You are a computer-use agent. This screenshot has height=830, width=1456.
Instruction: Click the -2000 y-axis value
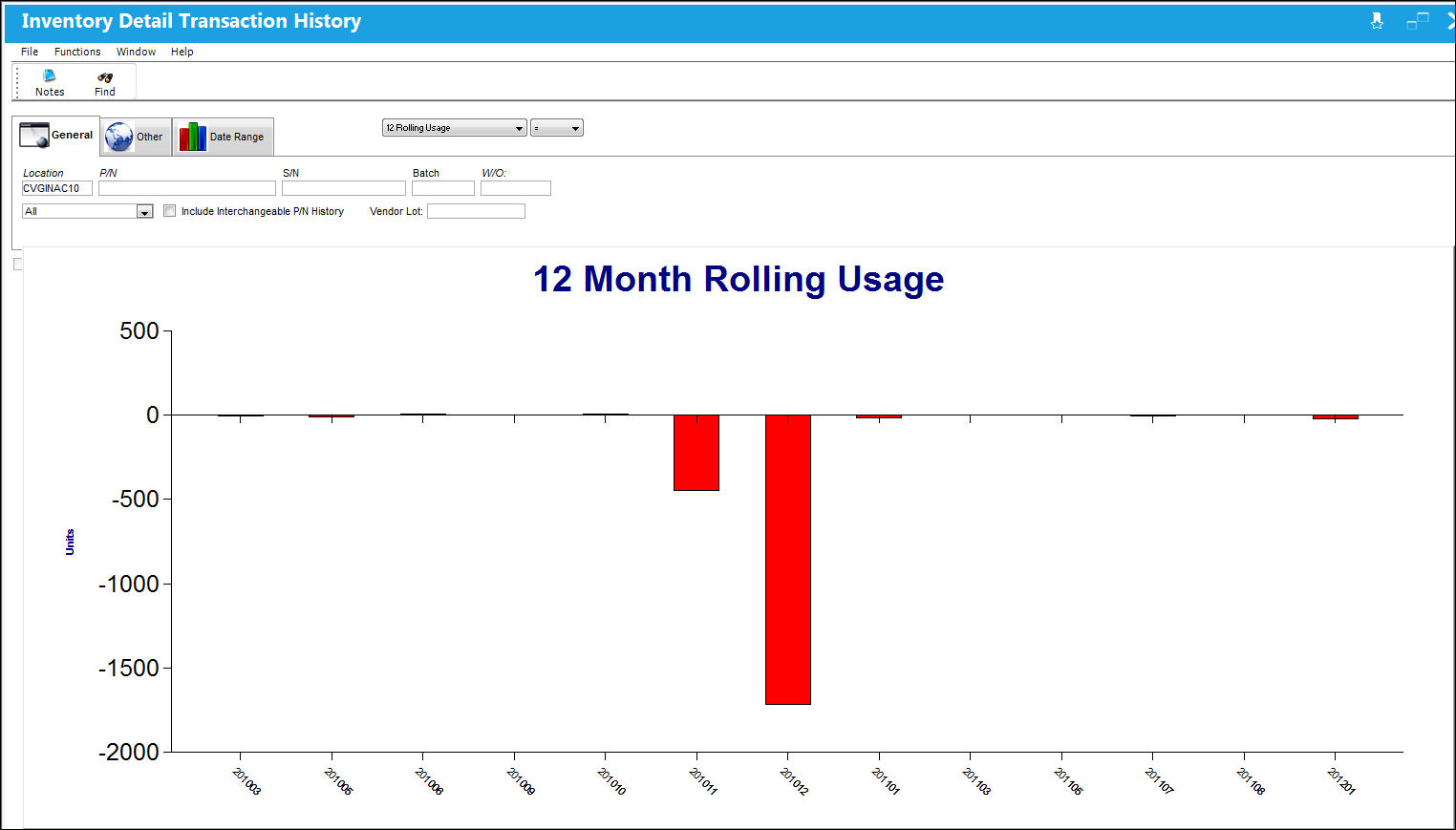[x=129, y=753]
